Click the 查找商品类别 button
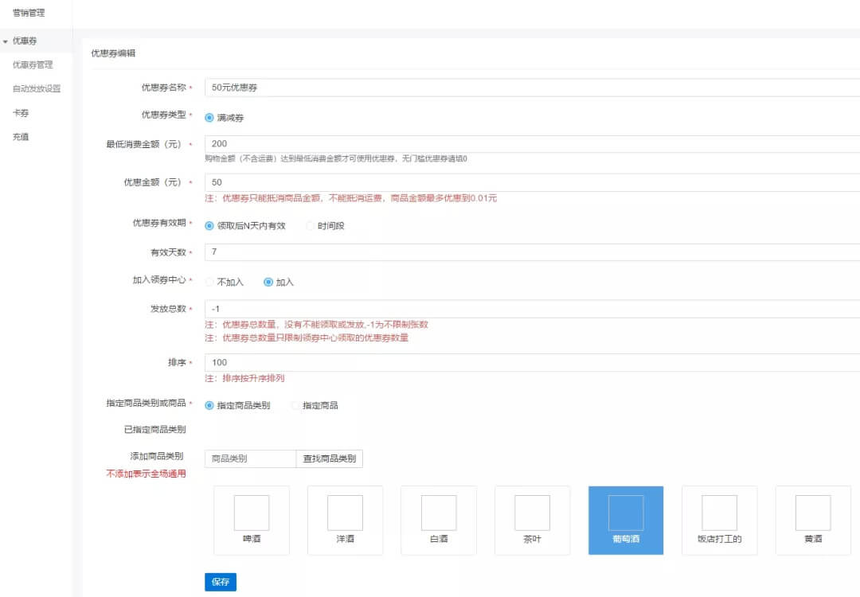 click(329, 459)
